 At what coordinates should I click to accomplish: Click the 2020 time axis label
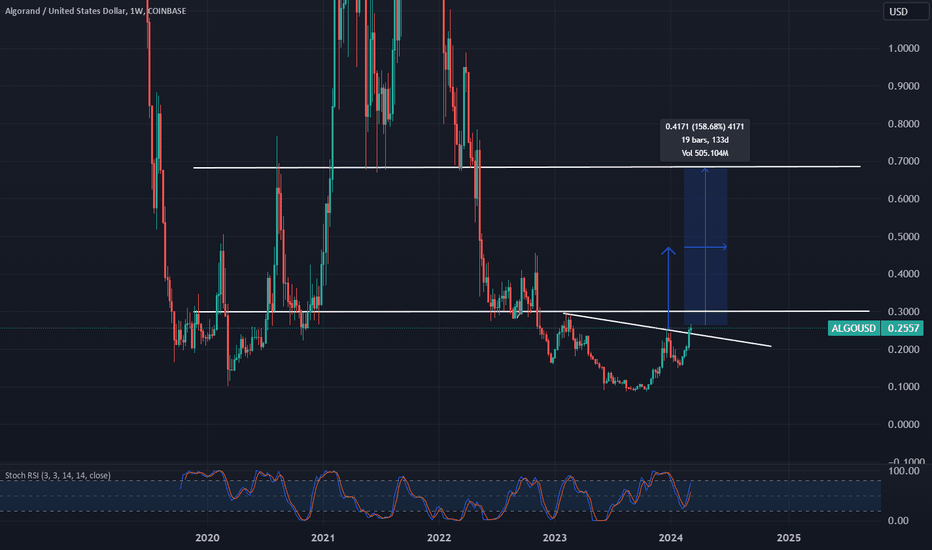tap(207, 538)
